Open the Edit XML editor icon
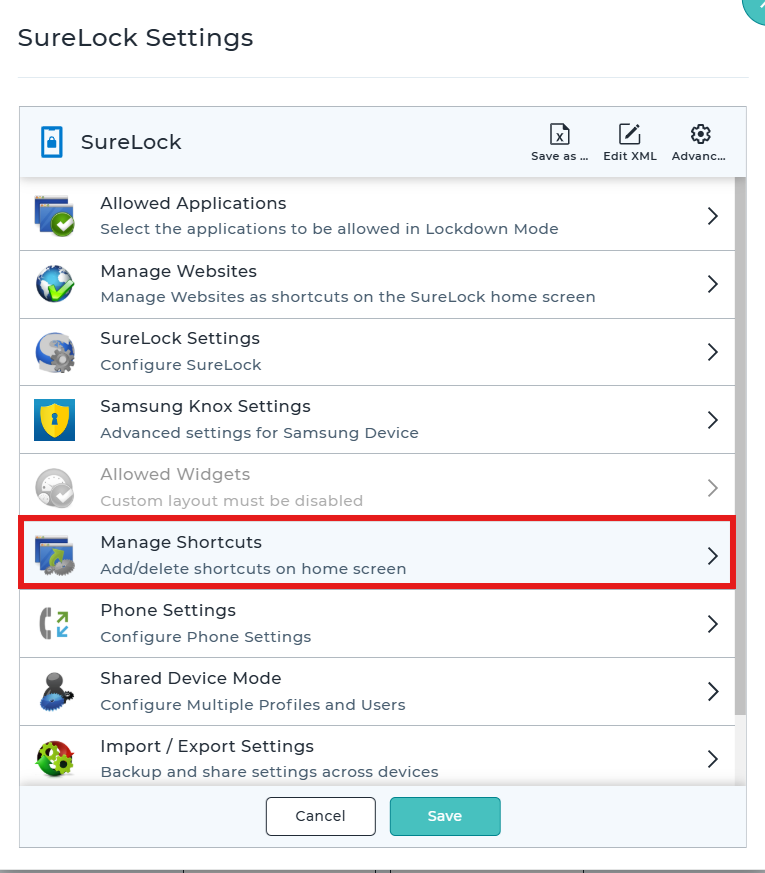 (630, 134)
